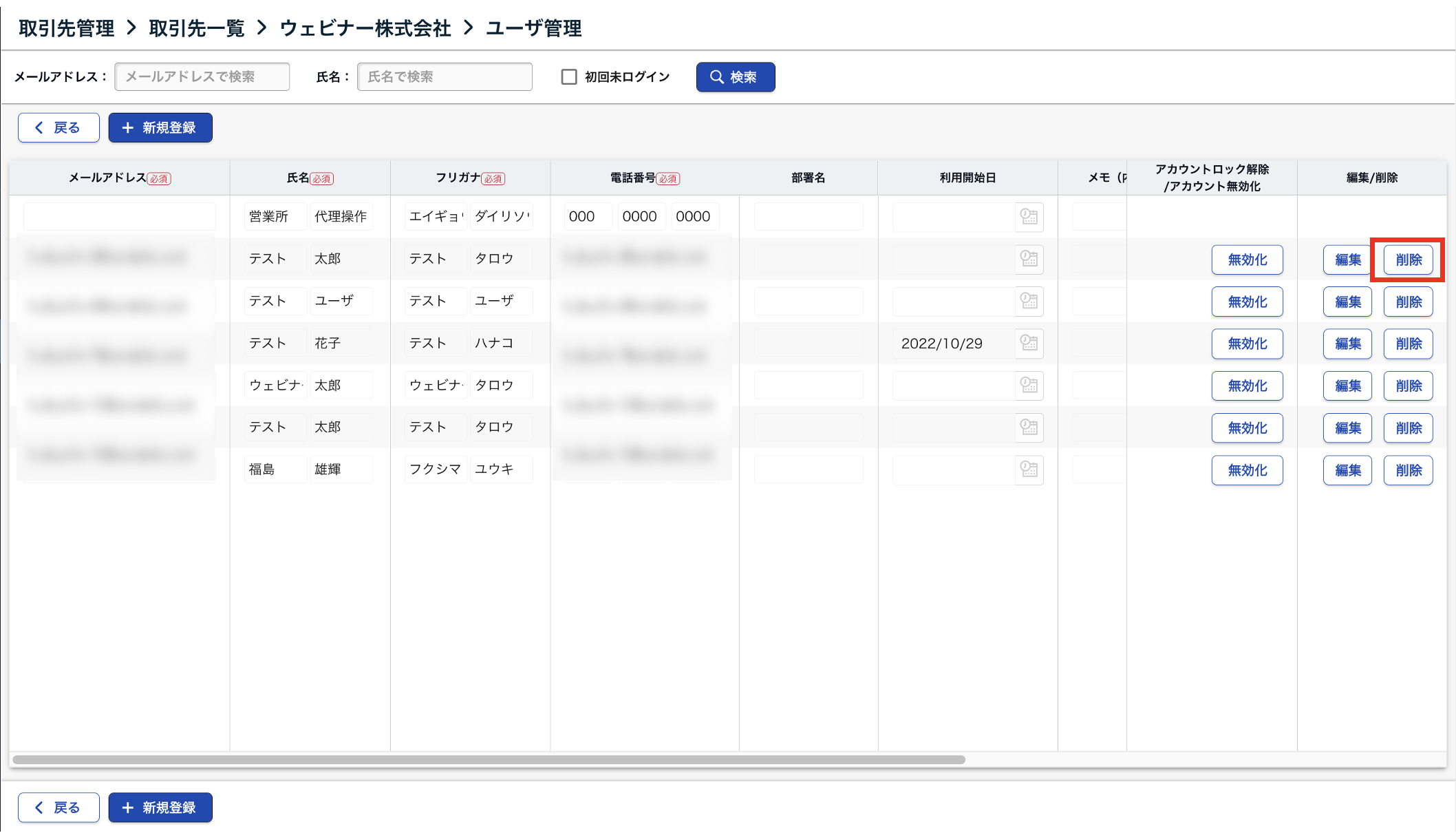Open calendar icon in 営業所 row
This screenshot has height=833, width=1456.
point(1029,217)
